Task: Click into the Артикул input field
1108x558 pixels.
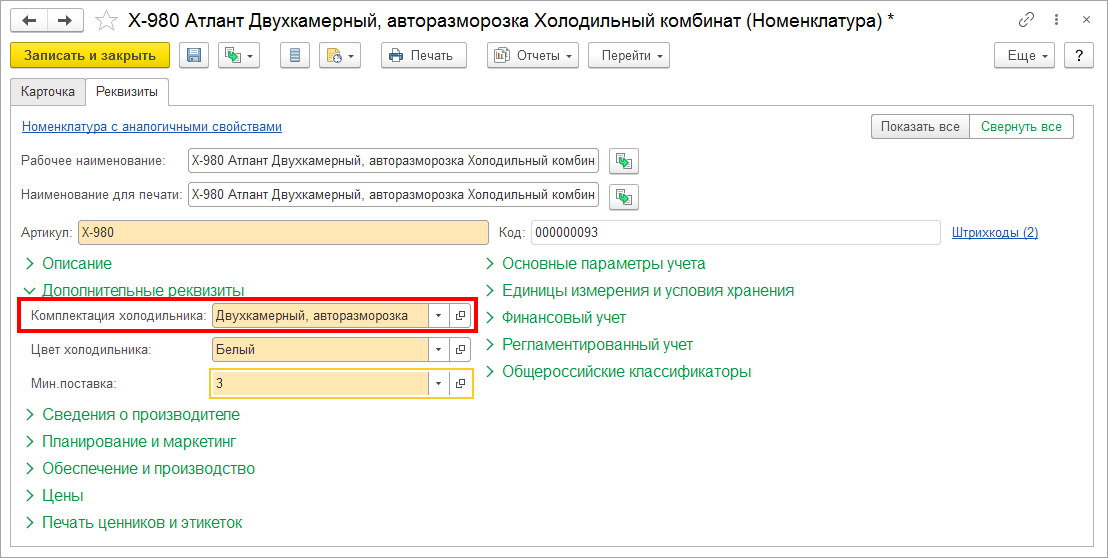Action: coord(280,233)
